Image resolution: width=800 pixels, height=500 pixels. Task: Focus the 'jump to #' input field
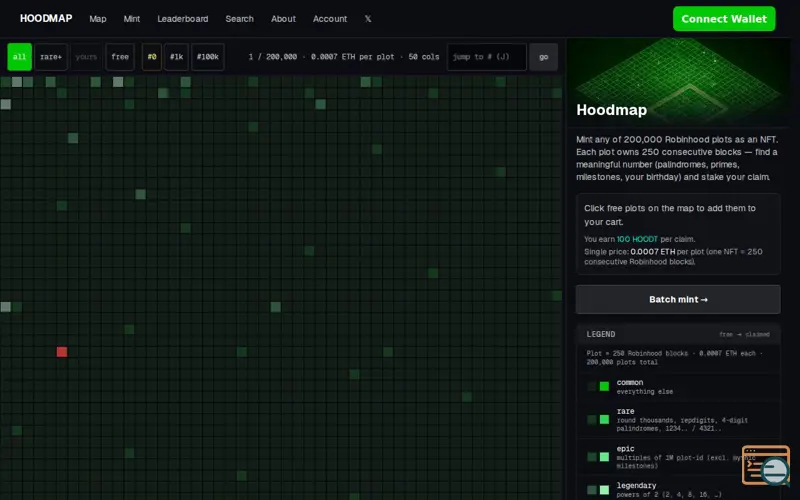click(x=486, y=57)
